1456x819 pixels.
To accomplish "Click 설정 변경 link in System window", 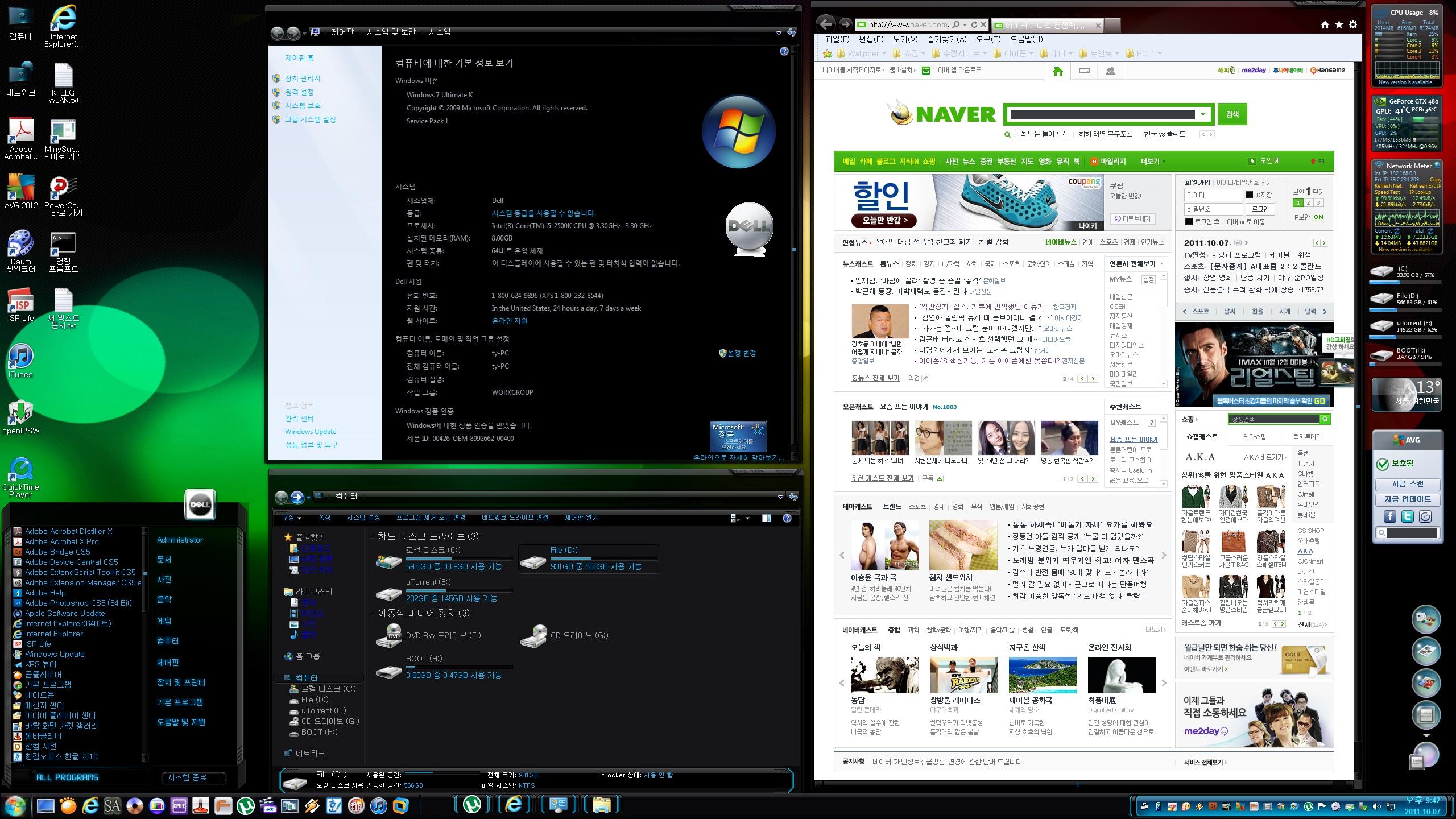I will point(742,353).
